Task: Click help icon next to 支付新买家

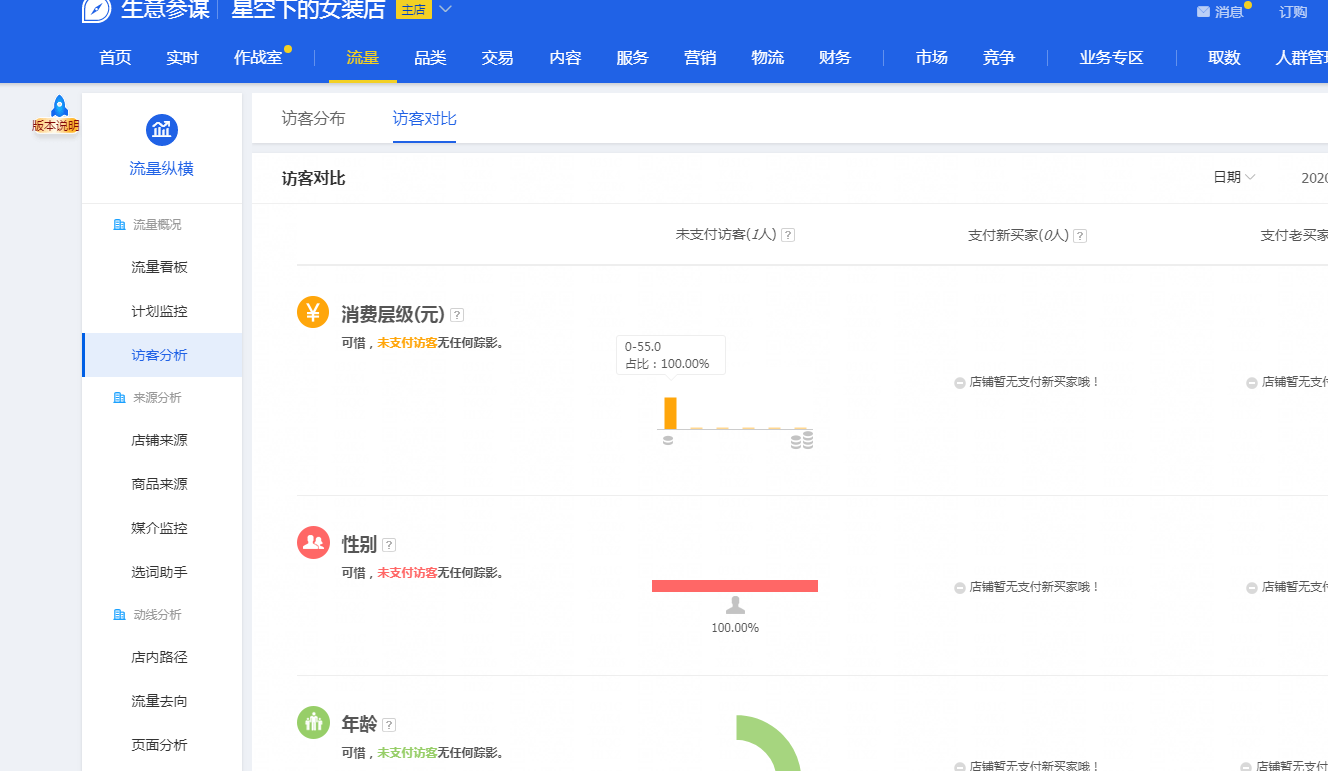Action: coord(1080,236)
